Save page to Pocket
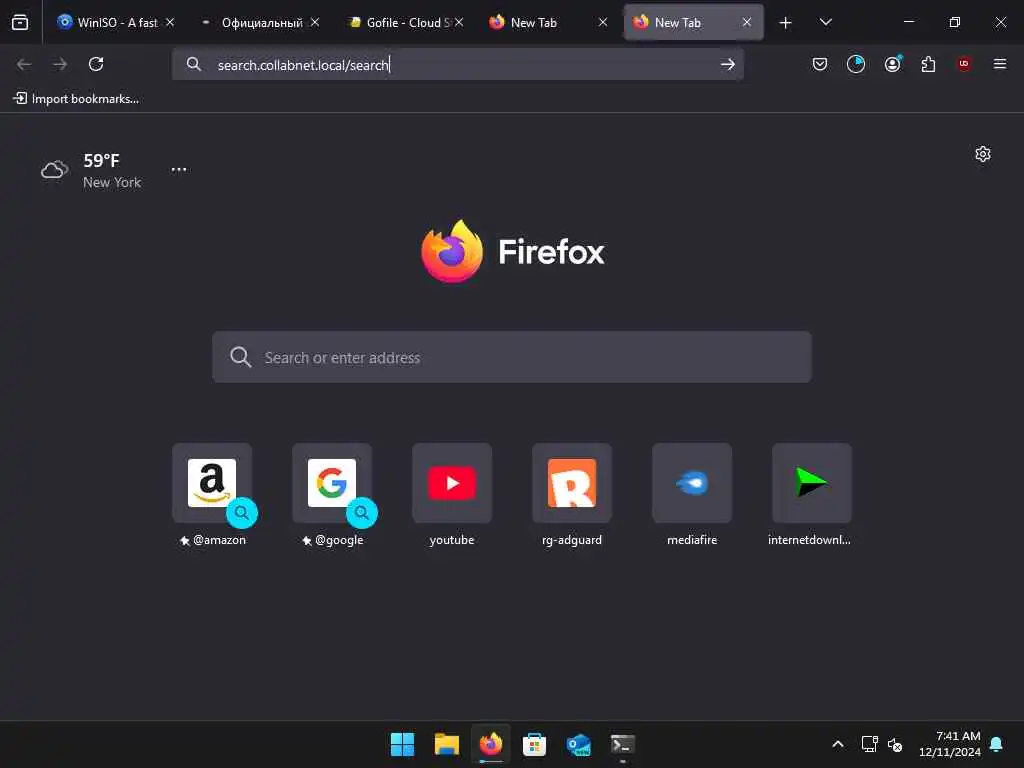 point(820,64)
